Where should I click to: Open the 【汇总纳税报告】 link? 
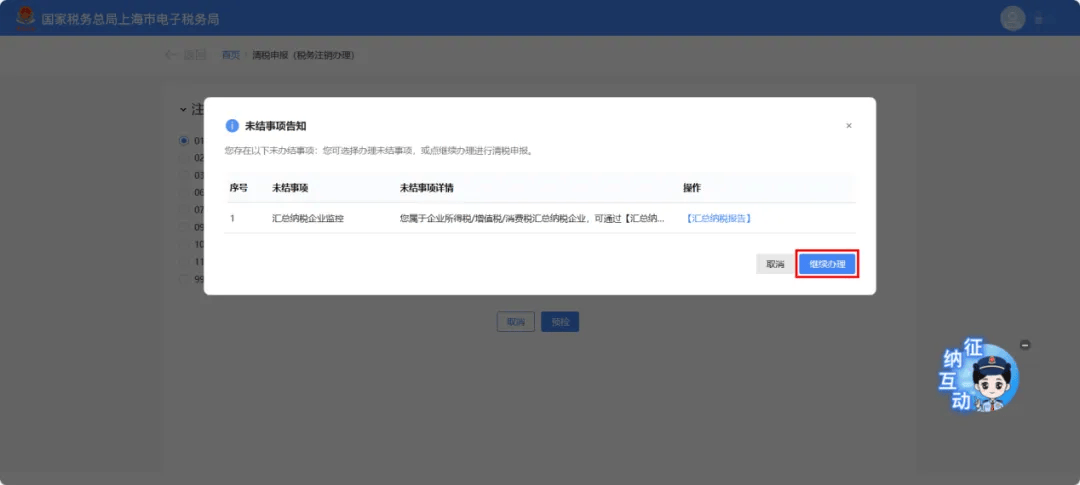coord(718,218)
